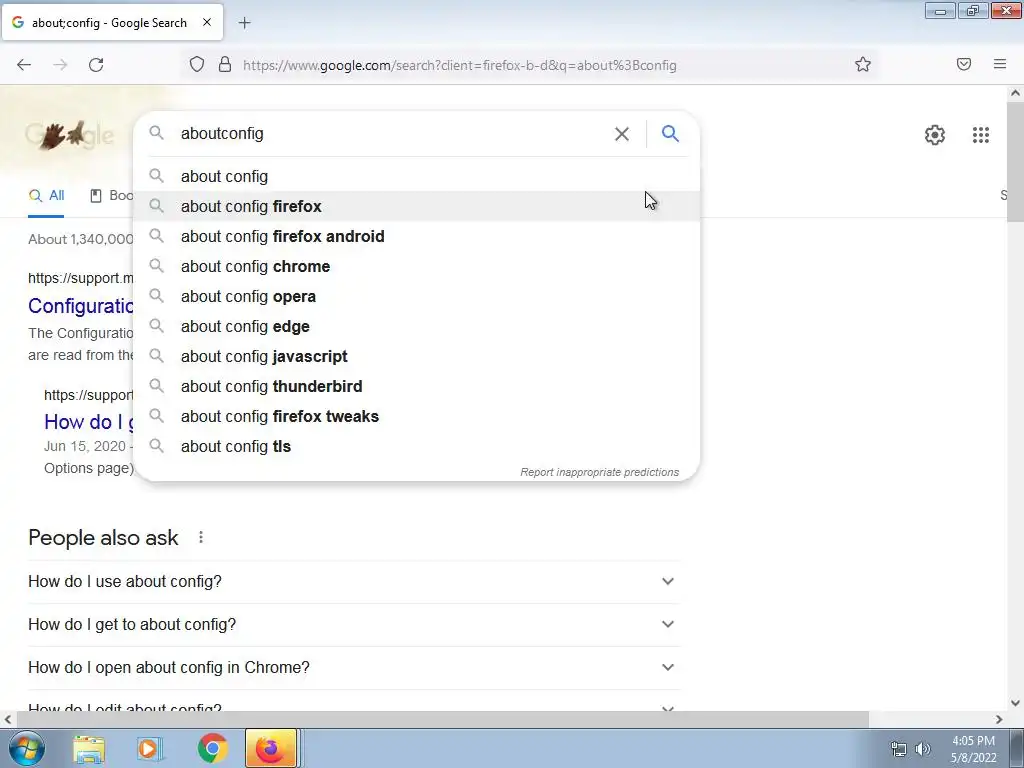Viewport: 1024px width, 768px height.
Task: Choose suggestion 'about config firefox'
Action: pos(417,206)
